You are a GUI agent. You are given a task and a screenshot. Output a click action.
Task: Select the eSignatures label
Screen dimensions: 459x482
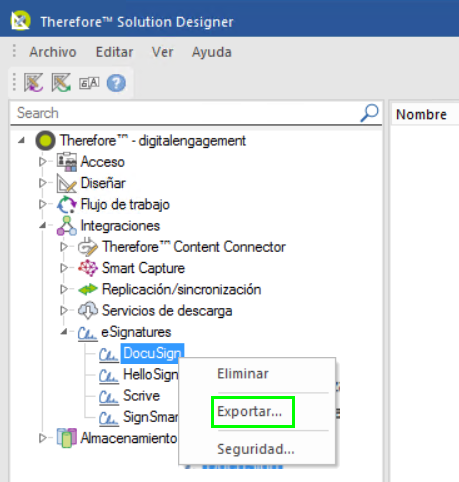(136, 332)
